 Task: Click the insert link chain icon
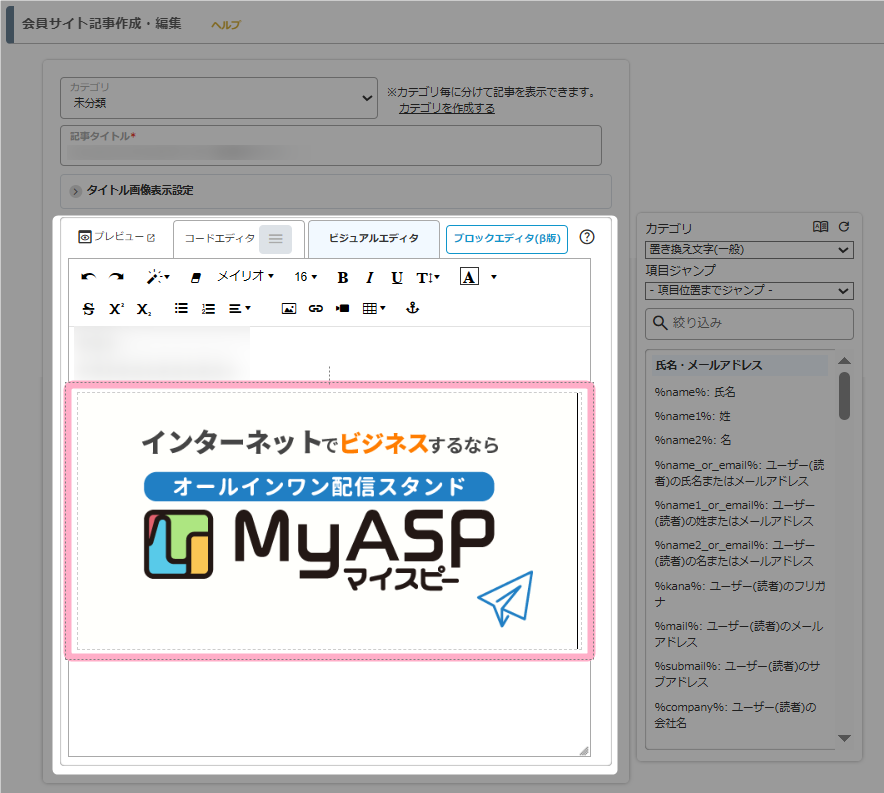(x=315, y=309)
